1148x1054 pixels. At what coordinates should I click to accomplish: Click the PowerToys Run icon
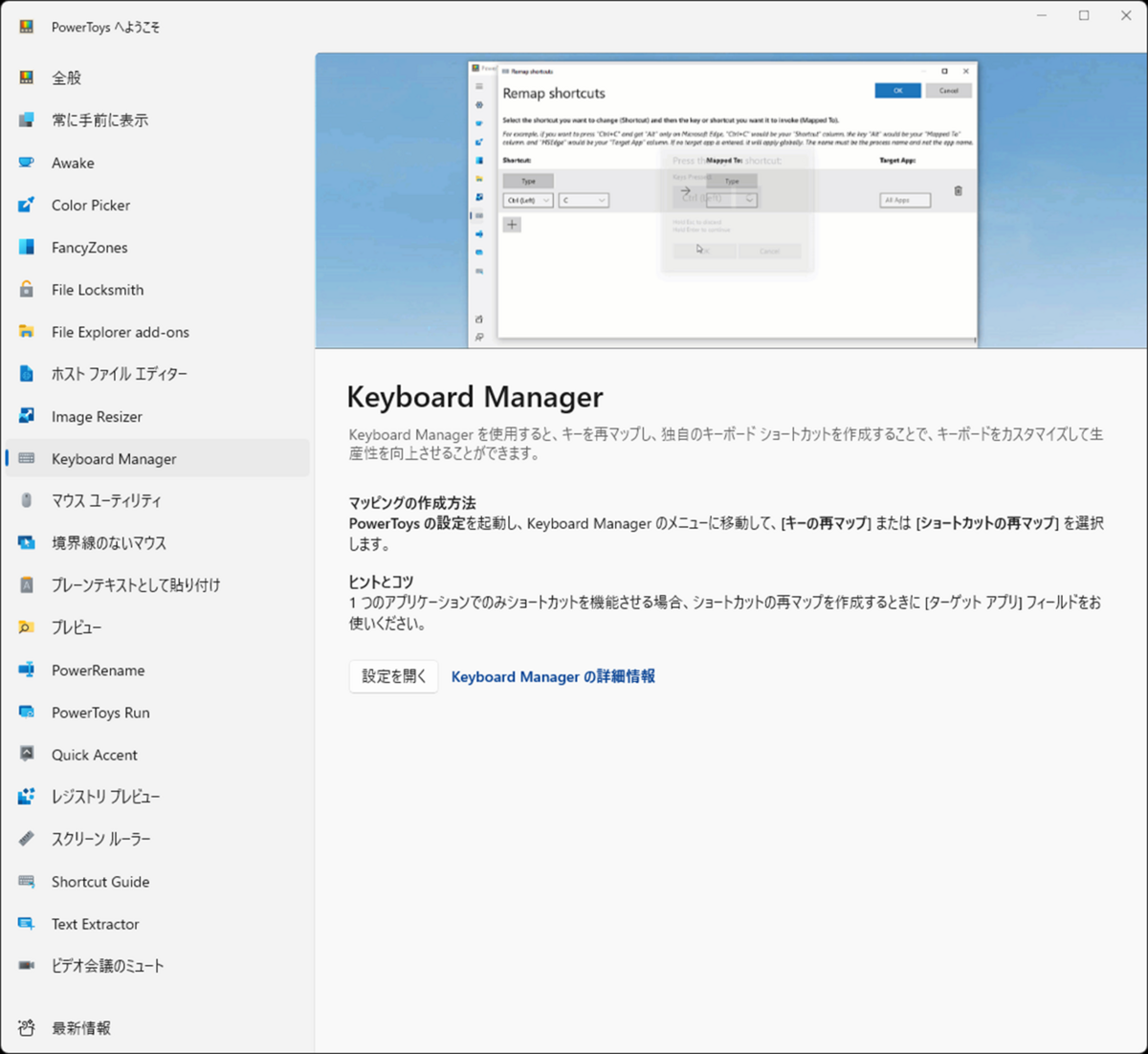tap(27, 712)
